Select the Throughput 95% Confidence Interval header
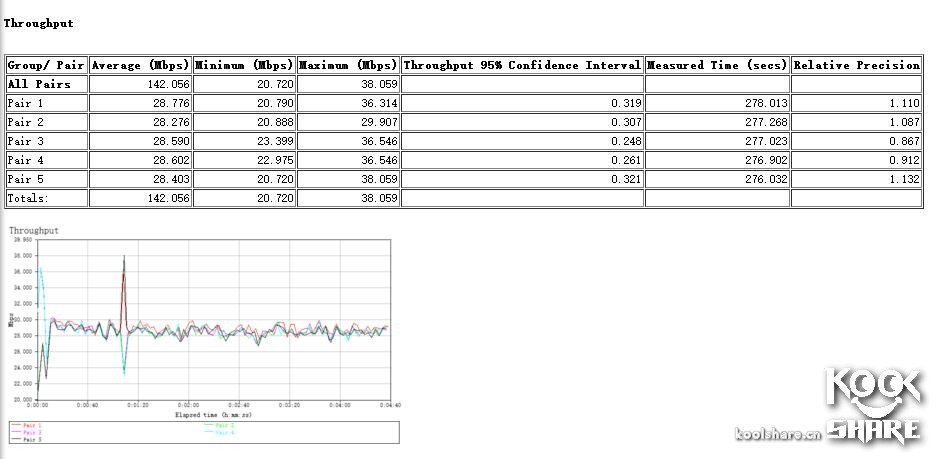 [x=522, y=65]
